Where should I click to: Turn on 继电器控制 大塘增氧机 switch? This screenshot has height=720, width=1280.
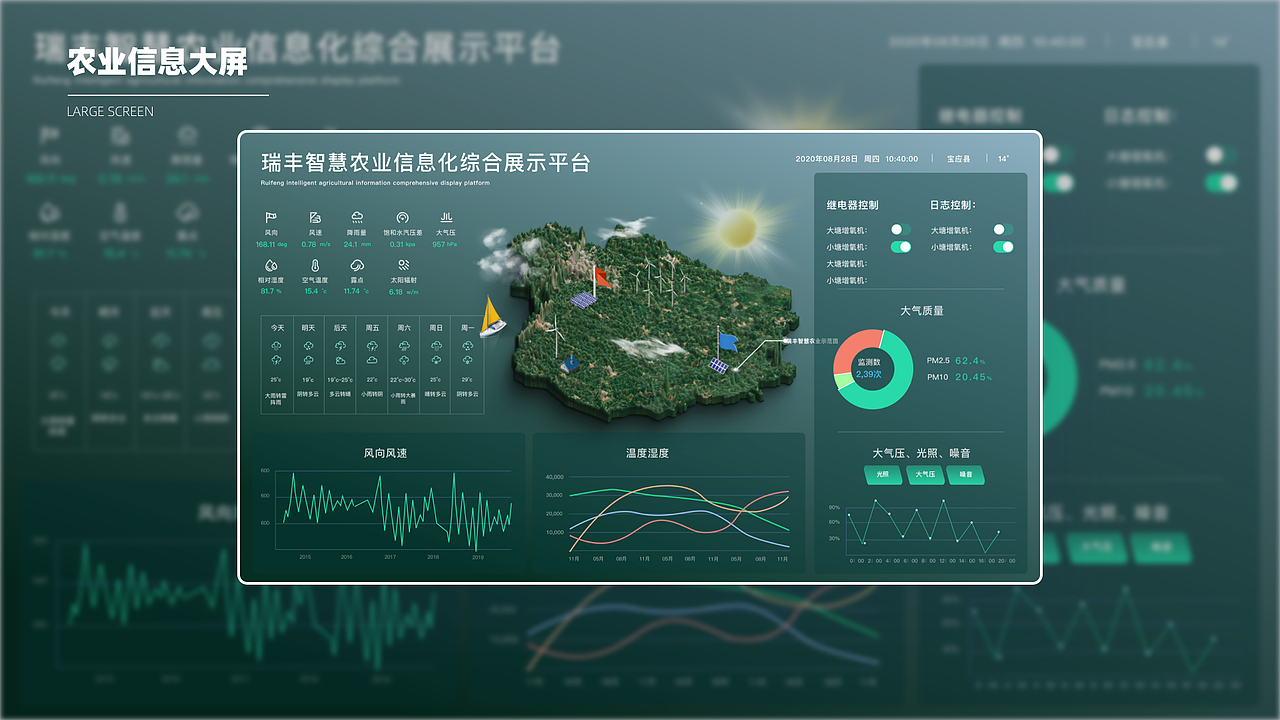coord(900,230)
